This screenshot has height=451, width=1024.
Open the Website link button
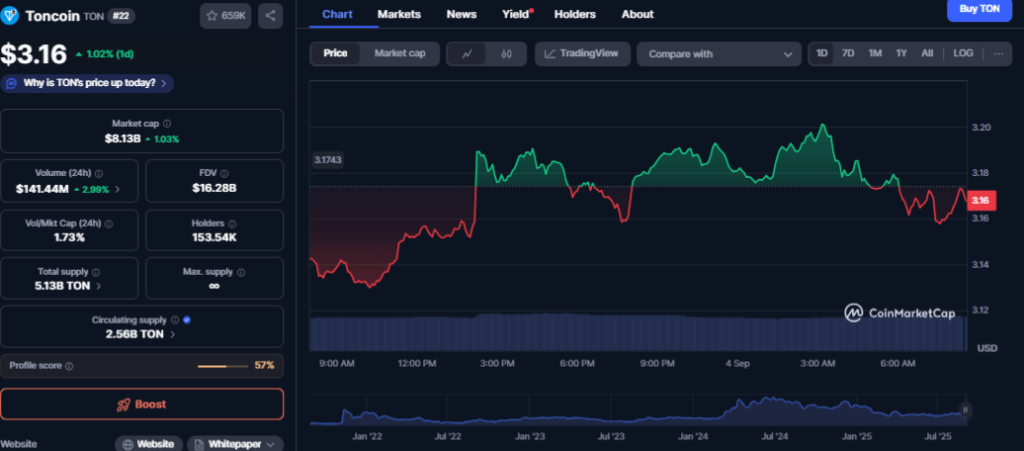(149, 444)
